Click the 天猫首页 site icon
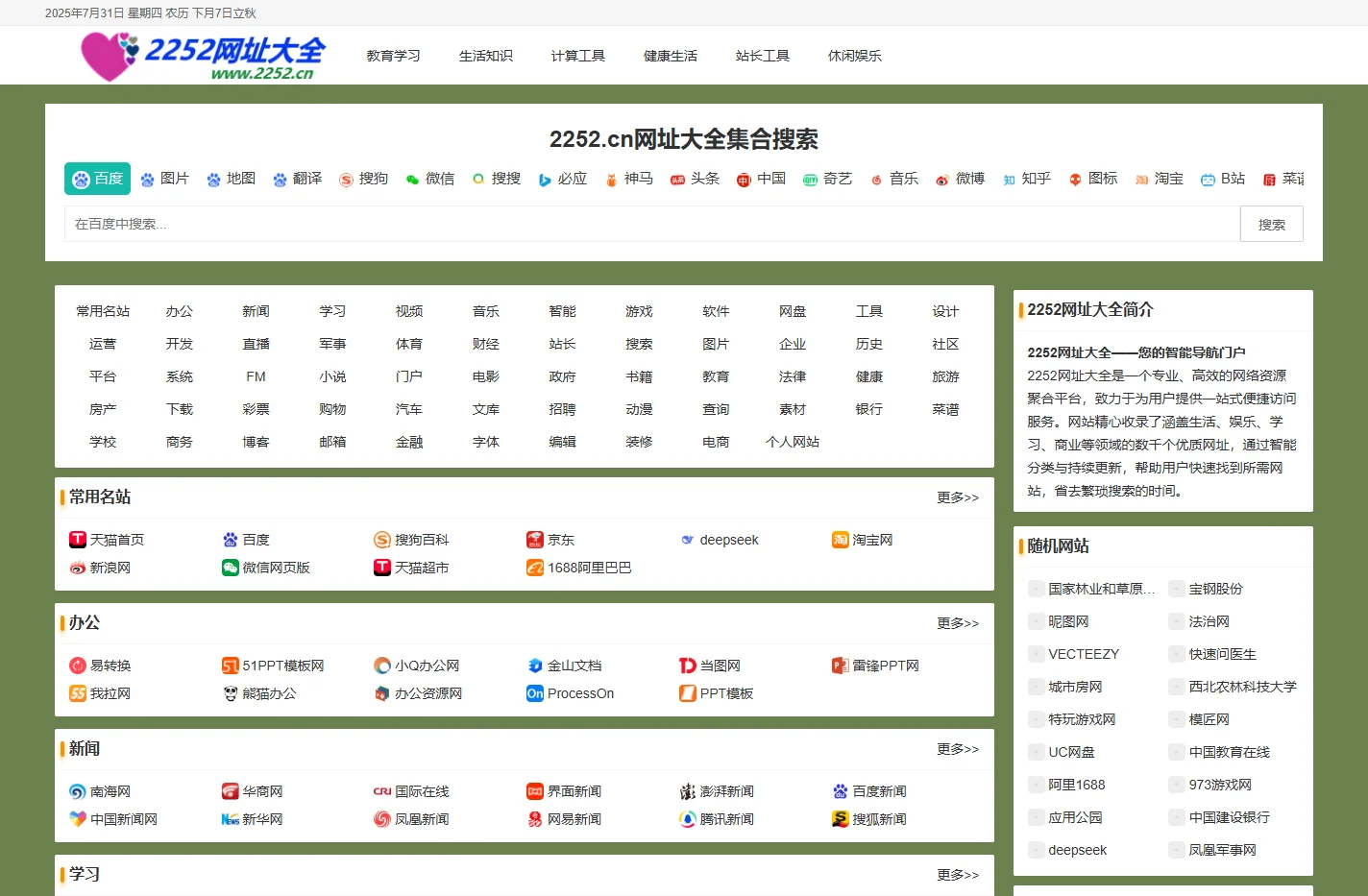Image resolution: width=1368 pixels, height=896 pixels. [78, 540]
